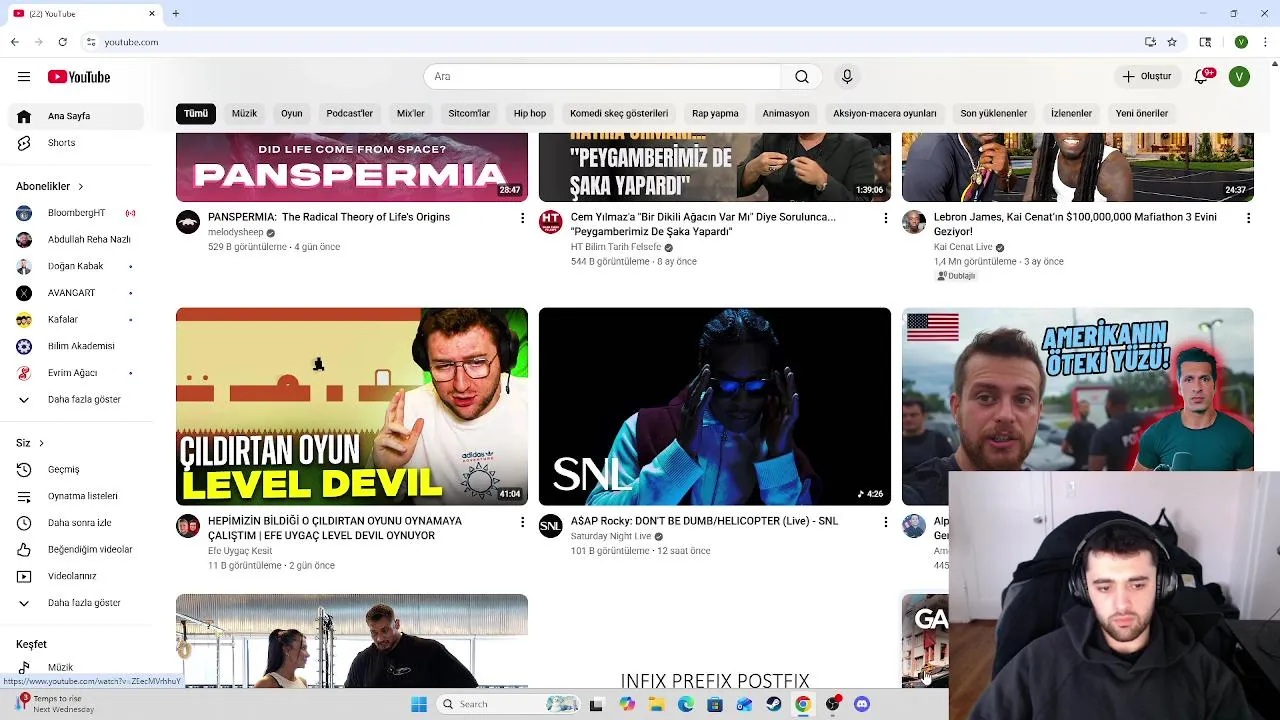Select the Animasyon filter chip

coord(786,113)
